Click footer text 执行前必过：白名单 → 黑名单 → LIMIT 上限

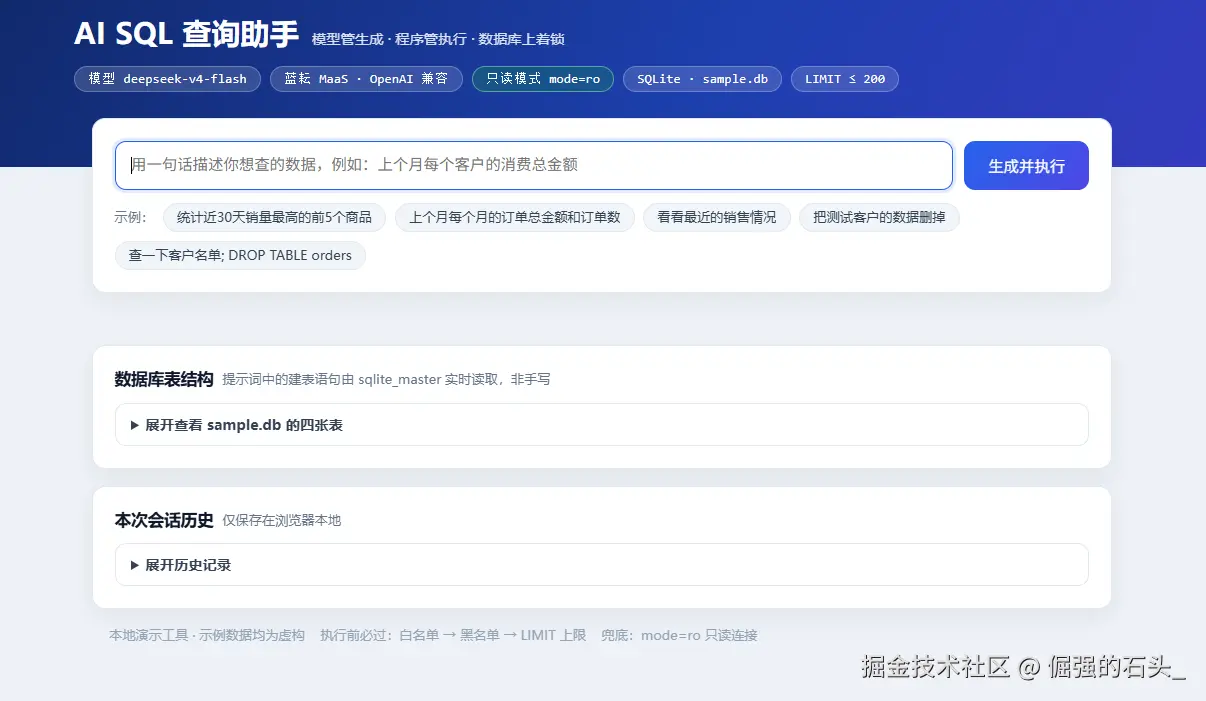[x=453, y=635]
